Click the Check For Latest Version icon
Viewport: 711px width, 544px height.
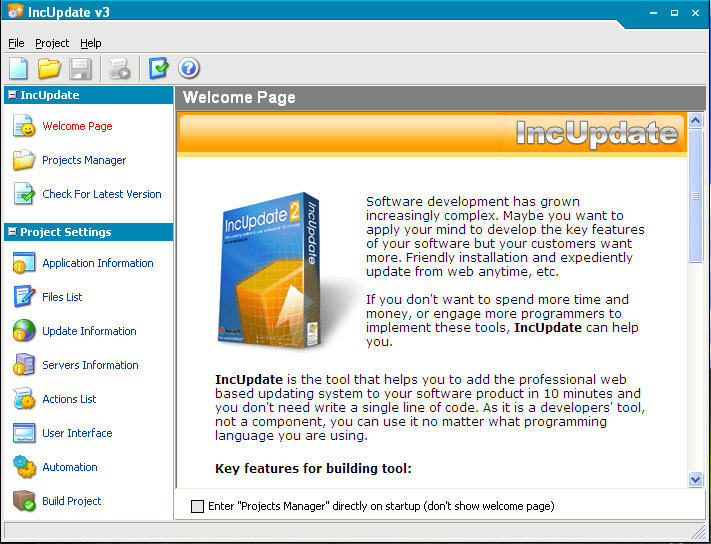[24, 194]
